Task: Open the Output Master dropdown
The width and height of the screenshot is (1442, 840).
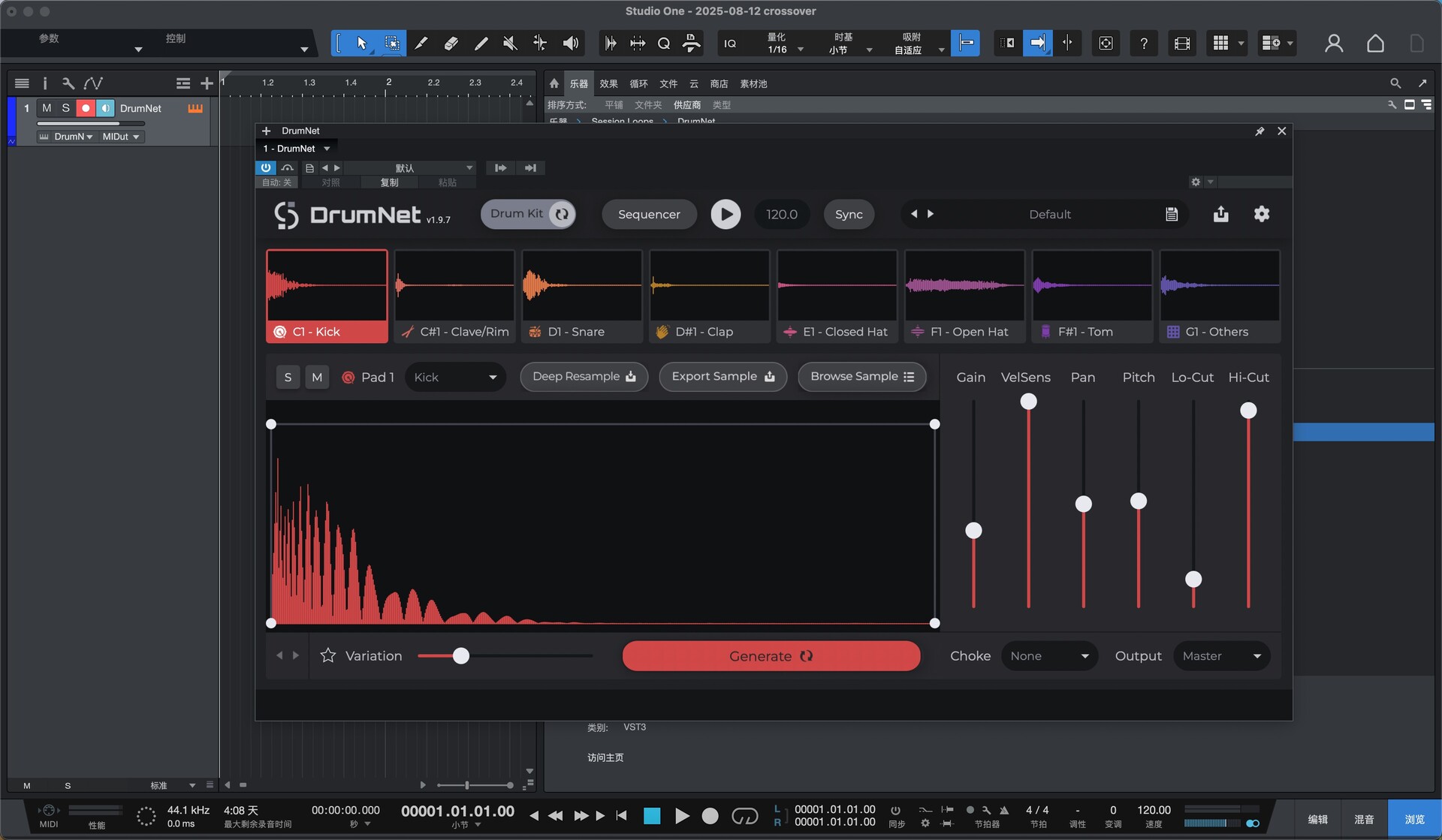Action: pos(1221,656)
